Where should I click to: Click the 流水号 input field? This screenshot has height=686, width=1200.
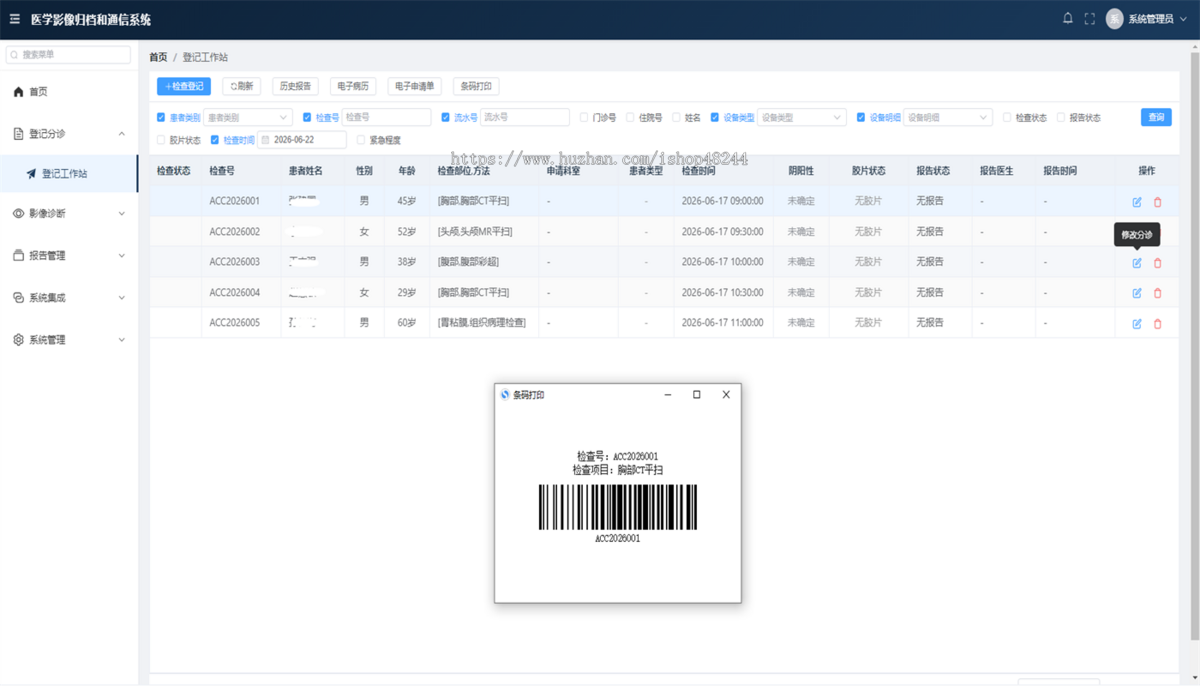(525, 118)
